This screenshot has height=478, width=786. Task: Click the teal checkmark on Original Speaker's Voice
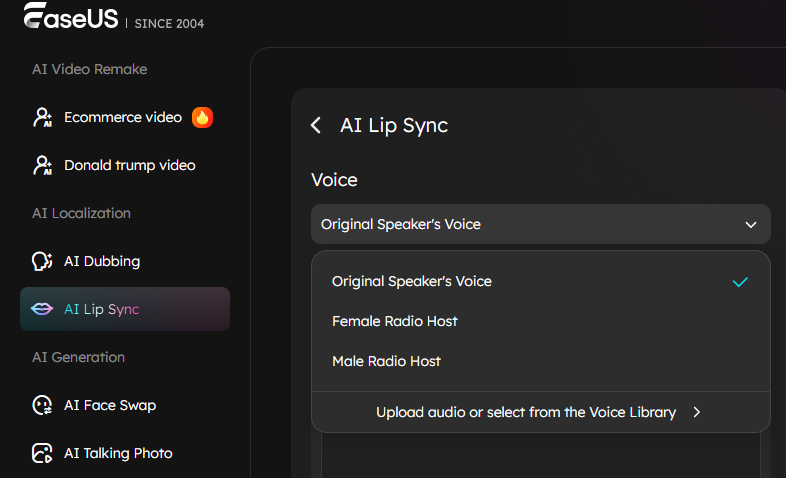[x=740, y=282]
